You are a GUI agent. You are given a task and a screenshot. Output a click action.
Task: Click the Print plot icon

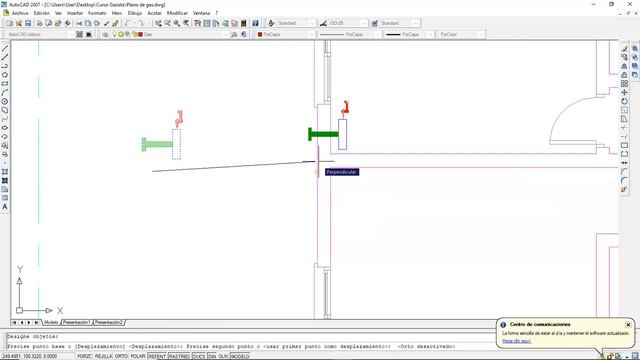(x=40, y=23)
